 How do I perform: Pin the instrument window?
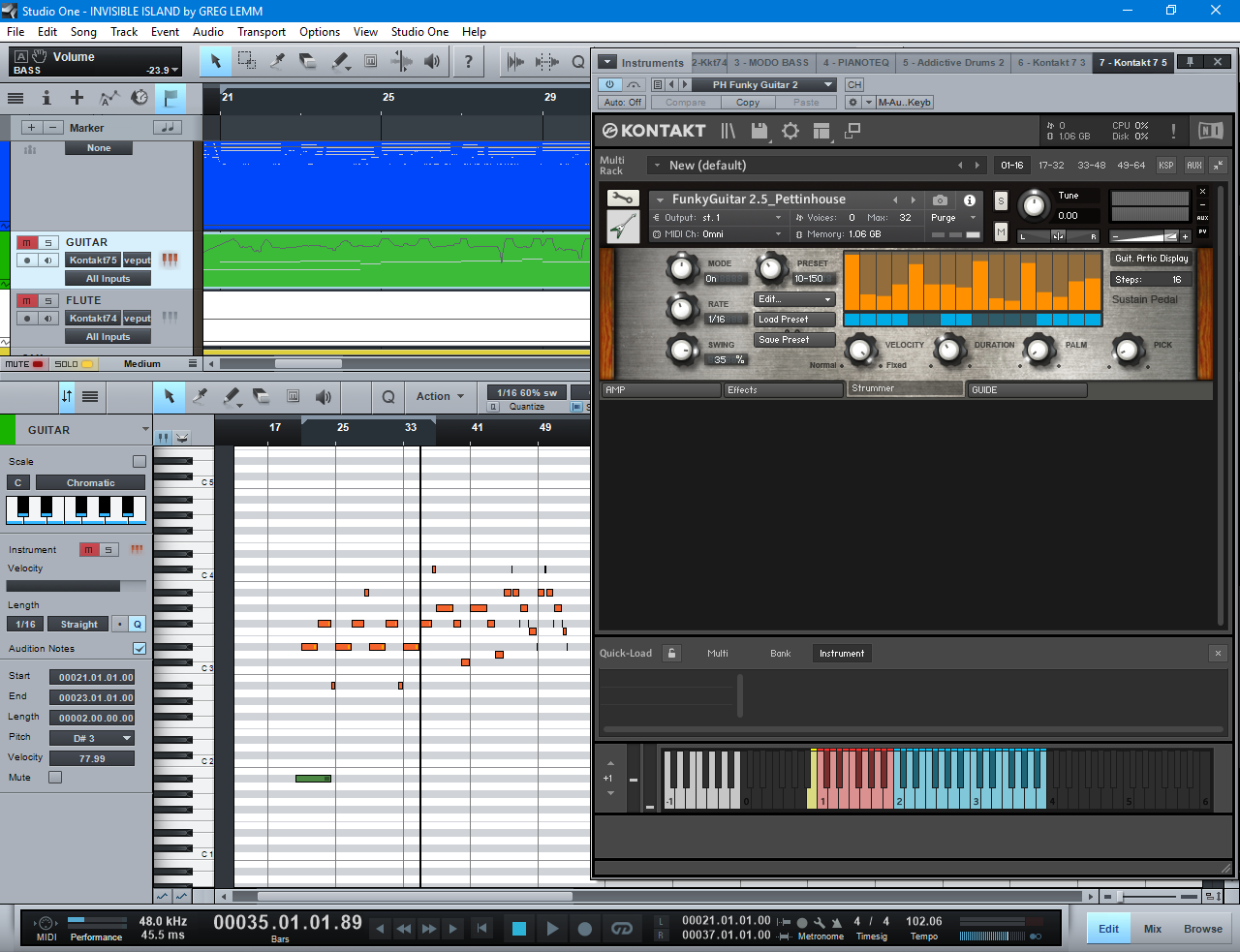[x=1191, y=62]
